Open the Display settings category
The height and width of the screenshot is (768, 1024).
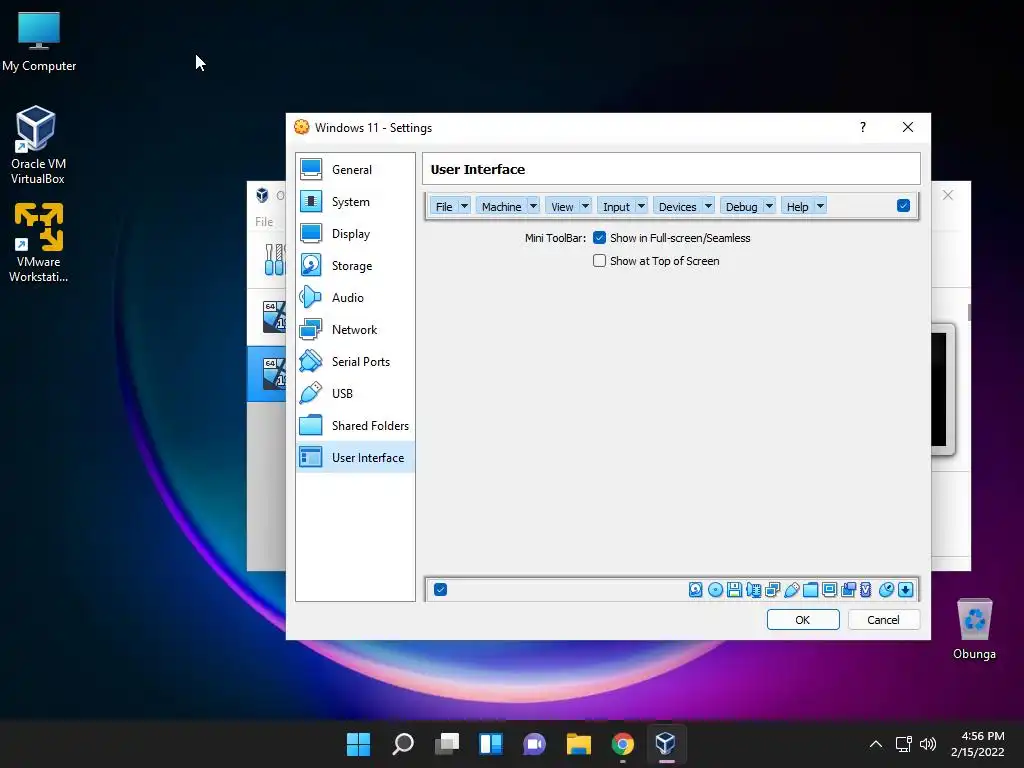(x=355, y=234)
